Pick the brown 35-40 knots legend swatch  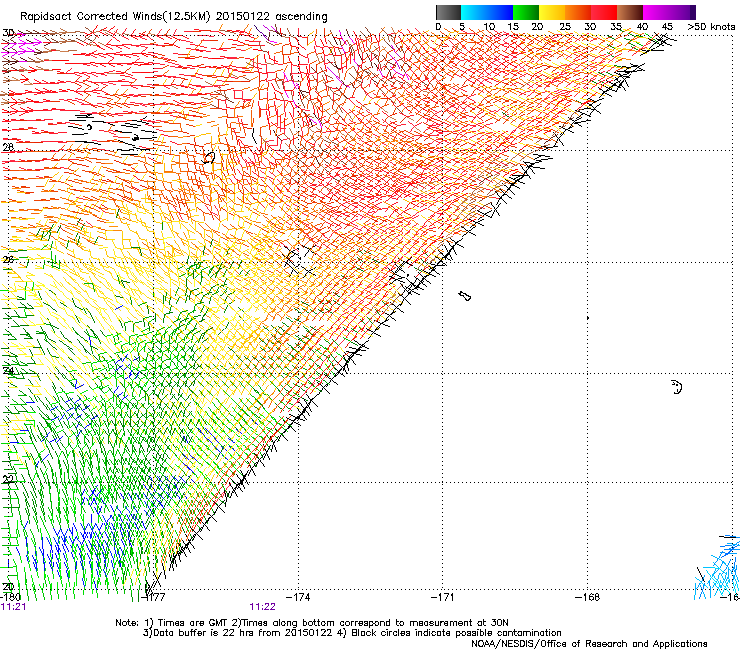click(630, 12)
